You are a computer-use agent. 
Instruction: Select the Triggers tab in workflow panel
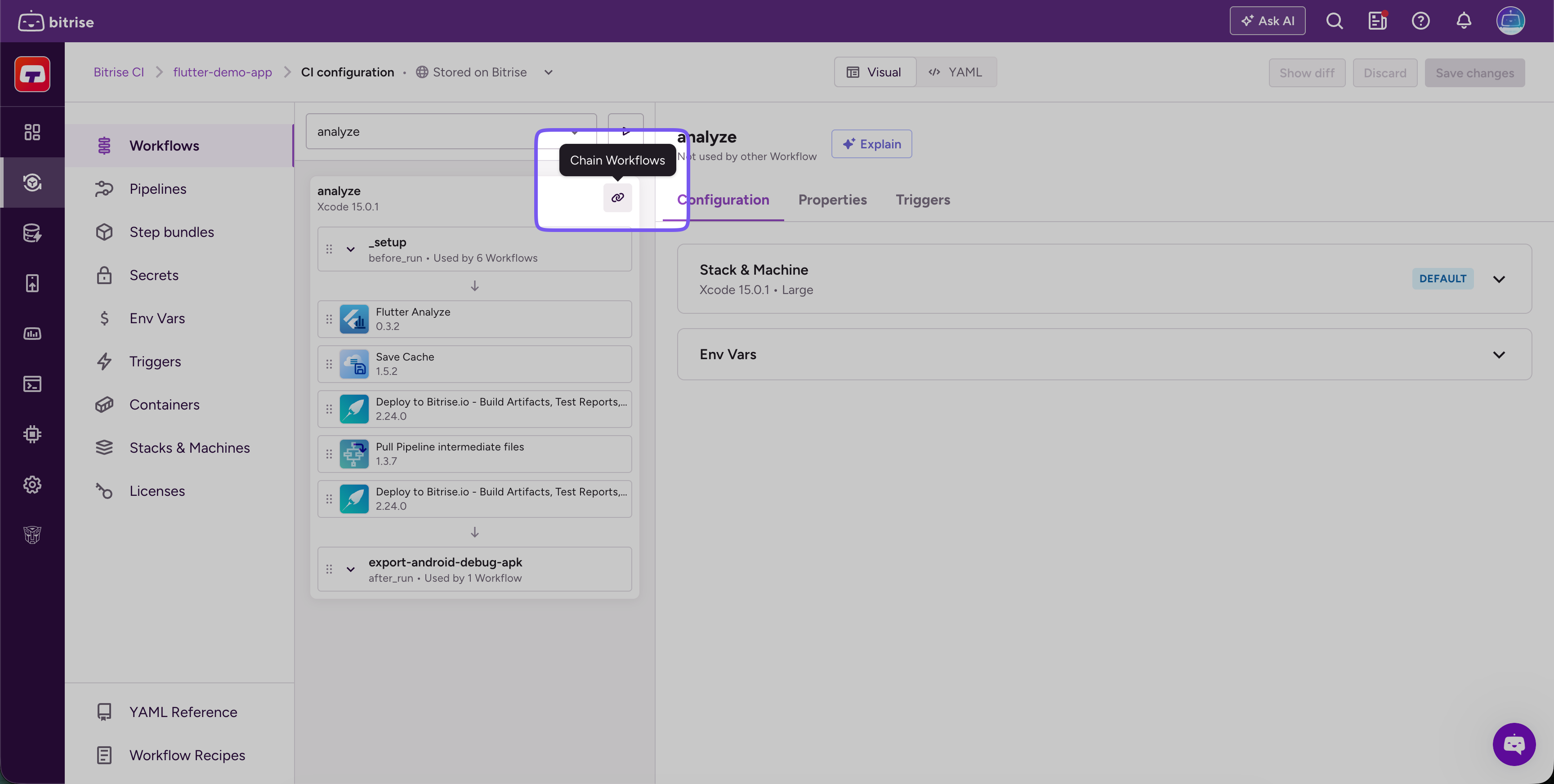point(922,200)
